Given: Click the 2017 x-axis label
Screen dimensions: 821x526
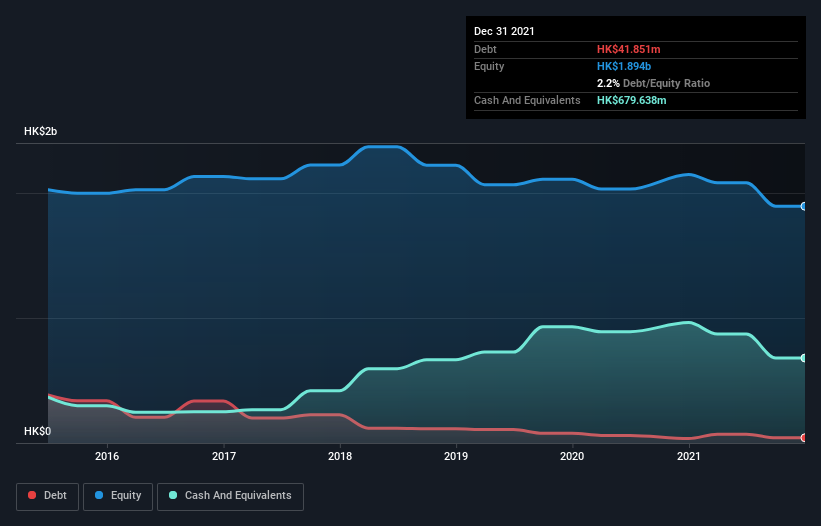Looking at the screenshot, I should click(224, 456).
